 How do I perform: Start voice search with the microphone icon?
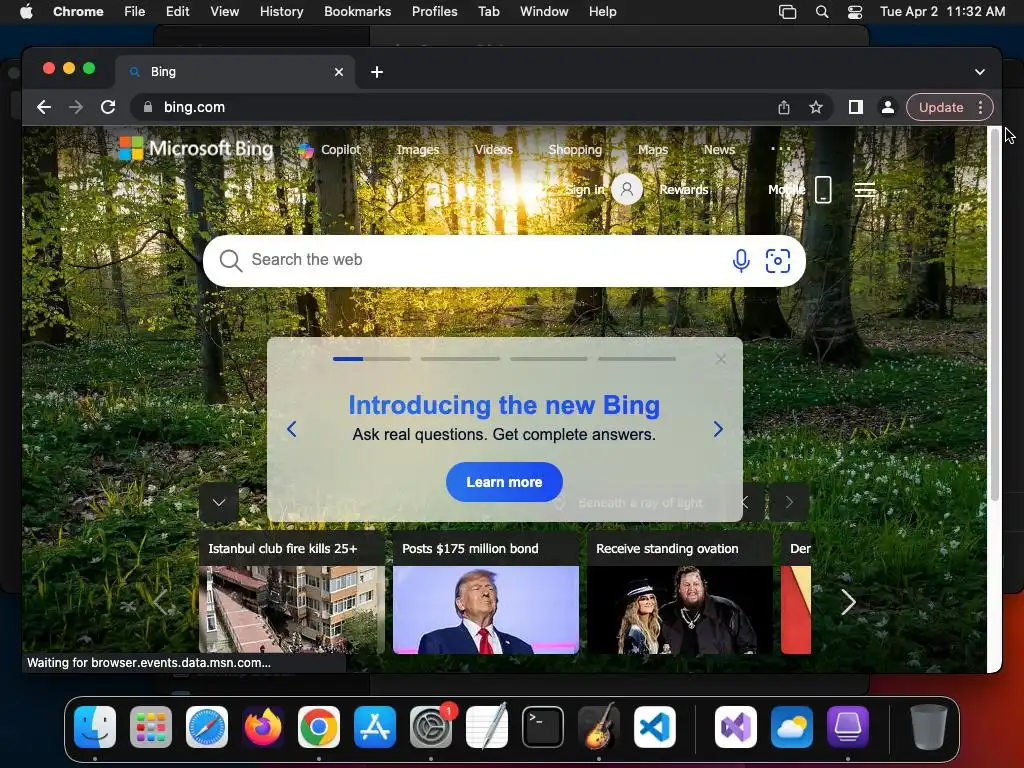click(x=741, y=261)
